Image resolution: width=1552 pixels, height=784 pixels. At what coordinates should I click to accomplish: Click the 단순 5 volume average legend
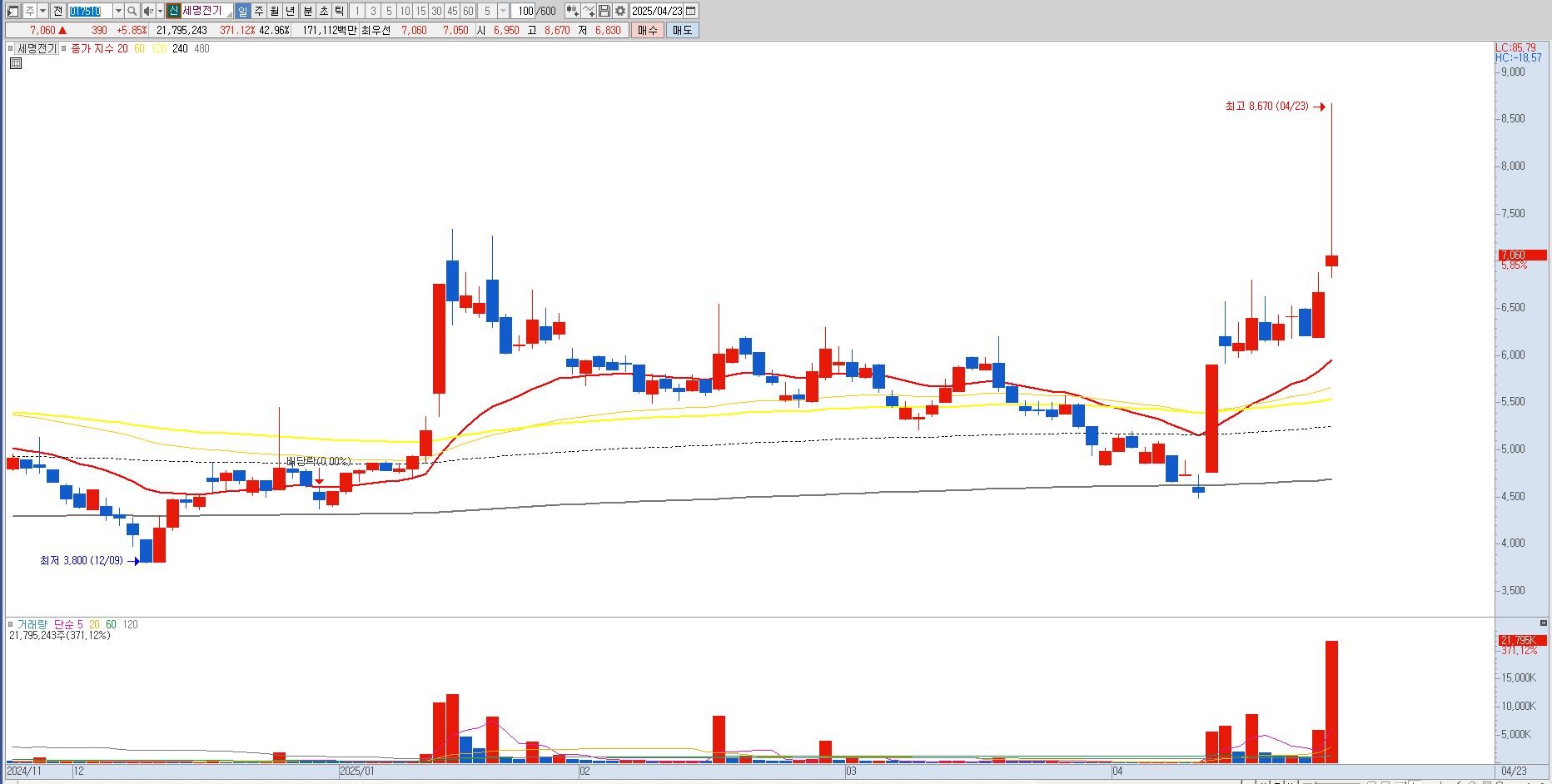tap(68, 624)
